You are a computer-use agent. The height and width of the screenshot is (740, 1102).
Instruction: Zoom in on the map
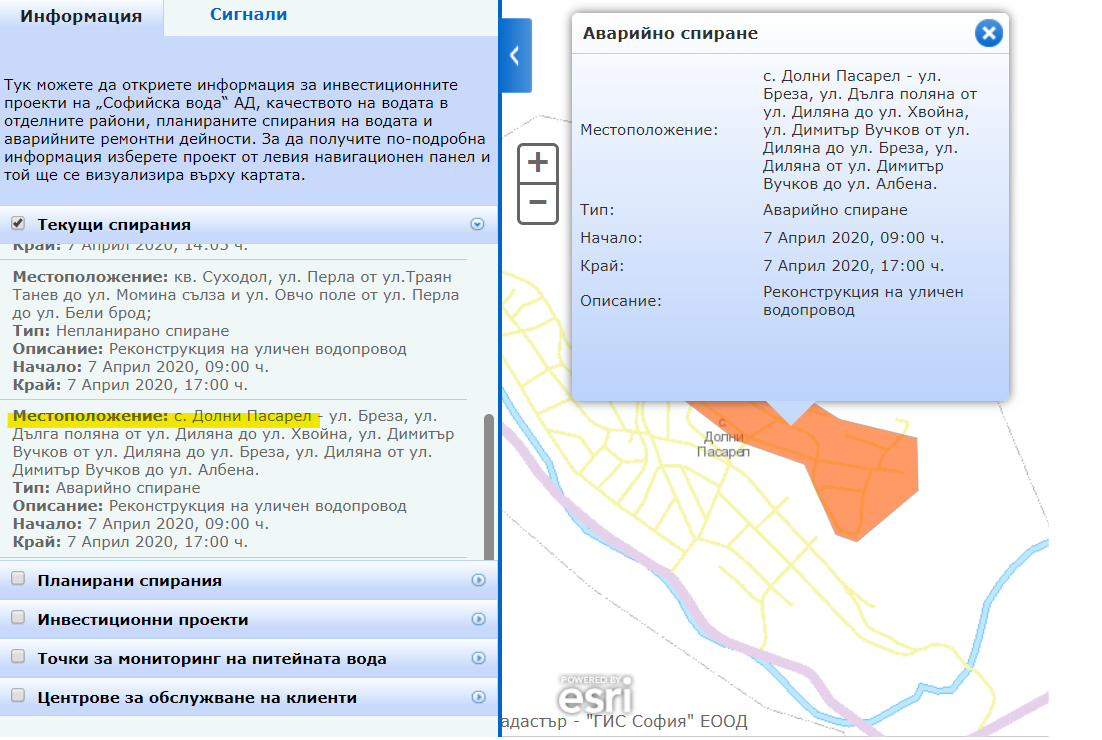click(538, 163)
